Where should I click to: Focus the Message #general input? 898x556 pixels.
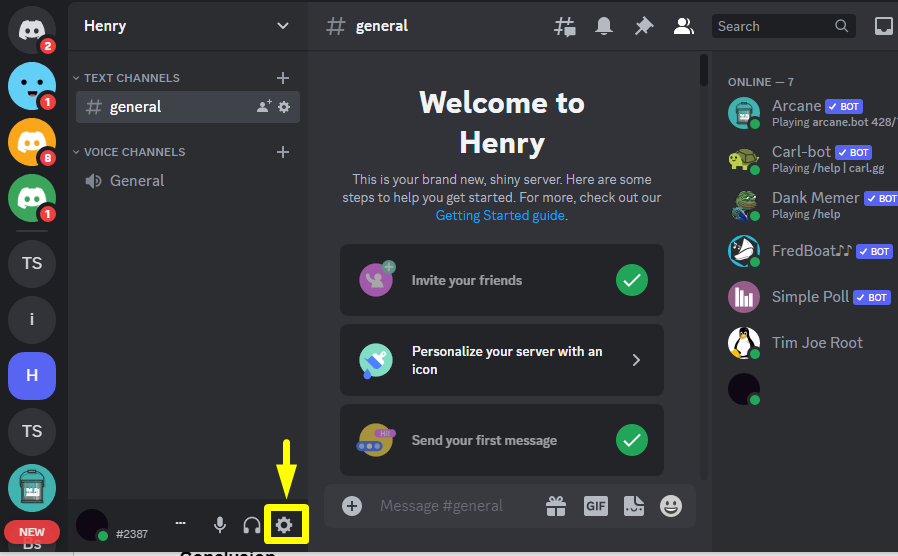click(442, 506)
